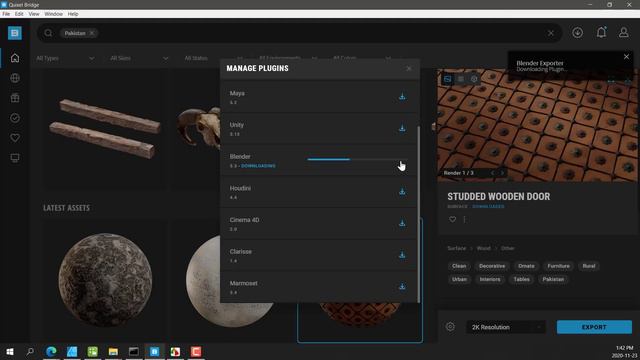The height and width of the screenshot is (360, 640).
Task: Open the File menu
Action: click(6, 14)
